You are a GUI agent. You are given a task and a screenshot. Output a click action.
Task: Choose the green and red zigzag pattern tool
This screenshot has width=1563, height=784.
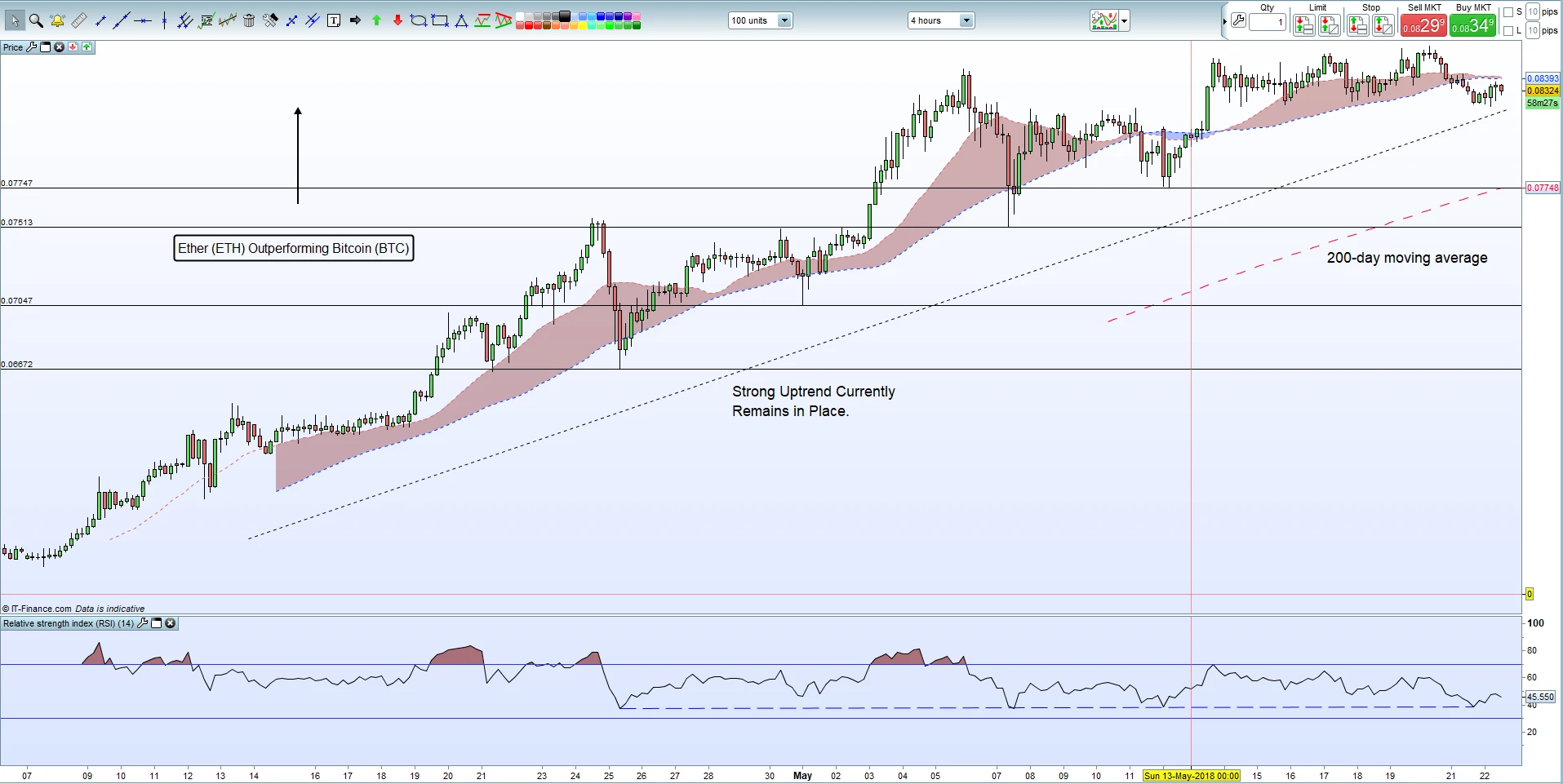[482, 20]
